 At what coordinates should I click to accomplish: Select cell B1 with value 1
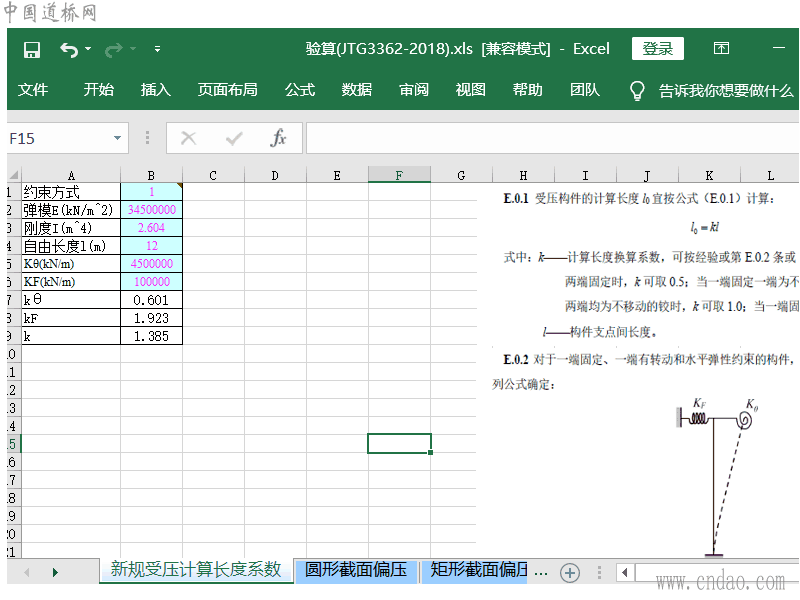coord(152,192)
